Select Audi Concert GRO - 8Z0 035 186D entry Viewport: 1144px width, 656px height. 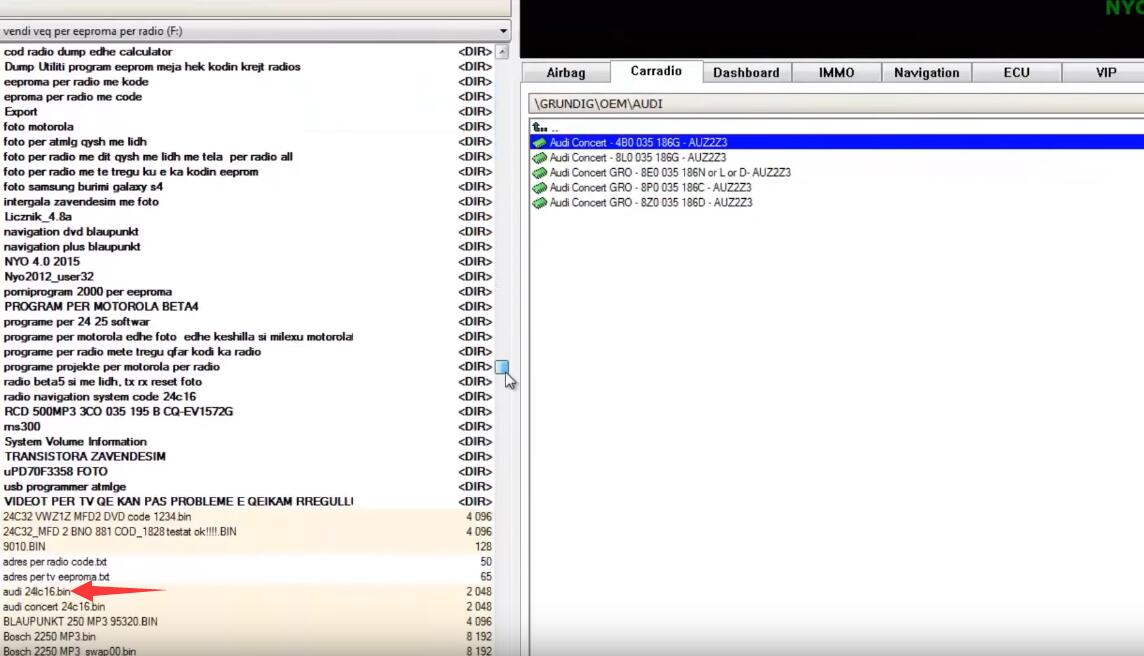click(651, 203)
